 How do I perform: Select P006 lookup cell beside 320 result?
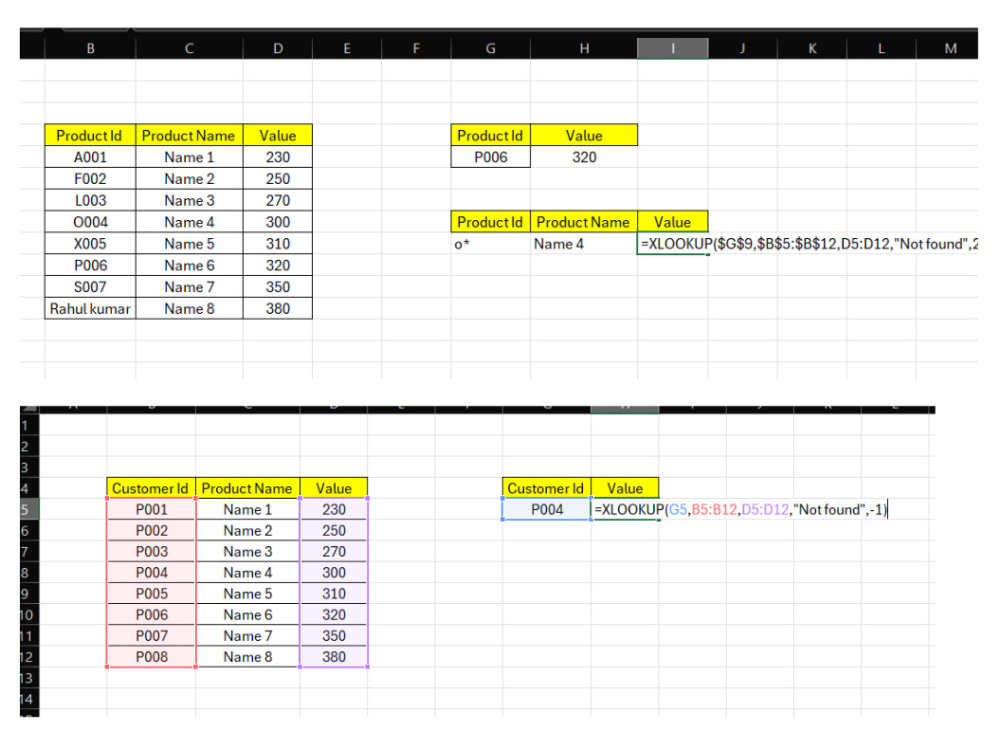click(x=490, y=157)
